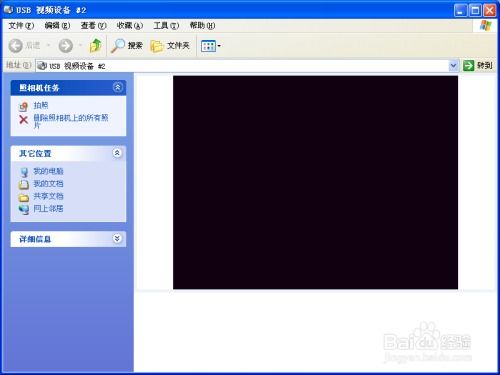
Task: Click the Up folder toolbar icon
Action: pyautogui.click(x=96, y=45)
